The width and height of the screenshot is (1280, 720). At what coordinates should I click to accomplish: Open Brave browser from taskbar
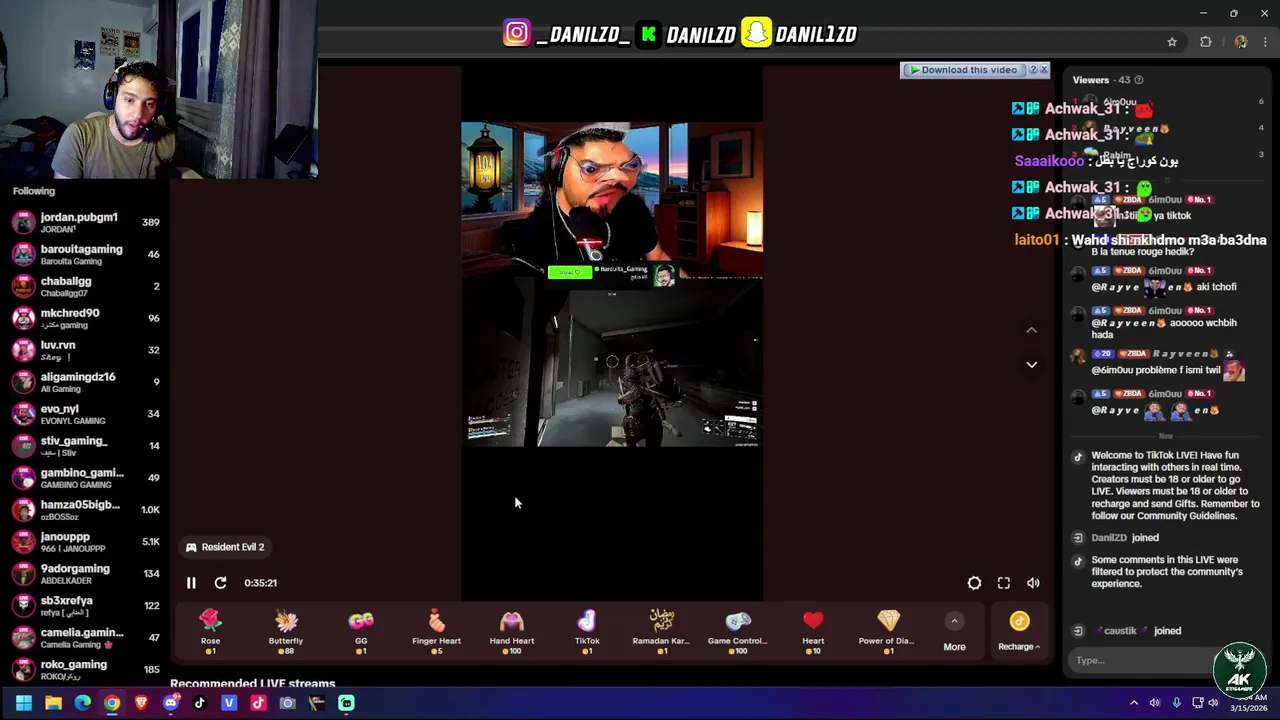tap(141, 703)
